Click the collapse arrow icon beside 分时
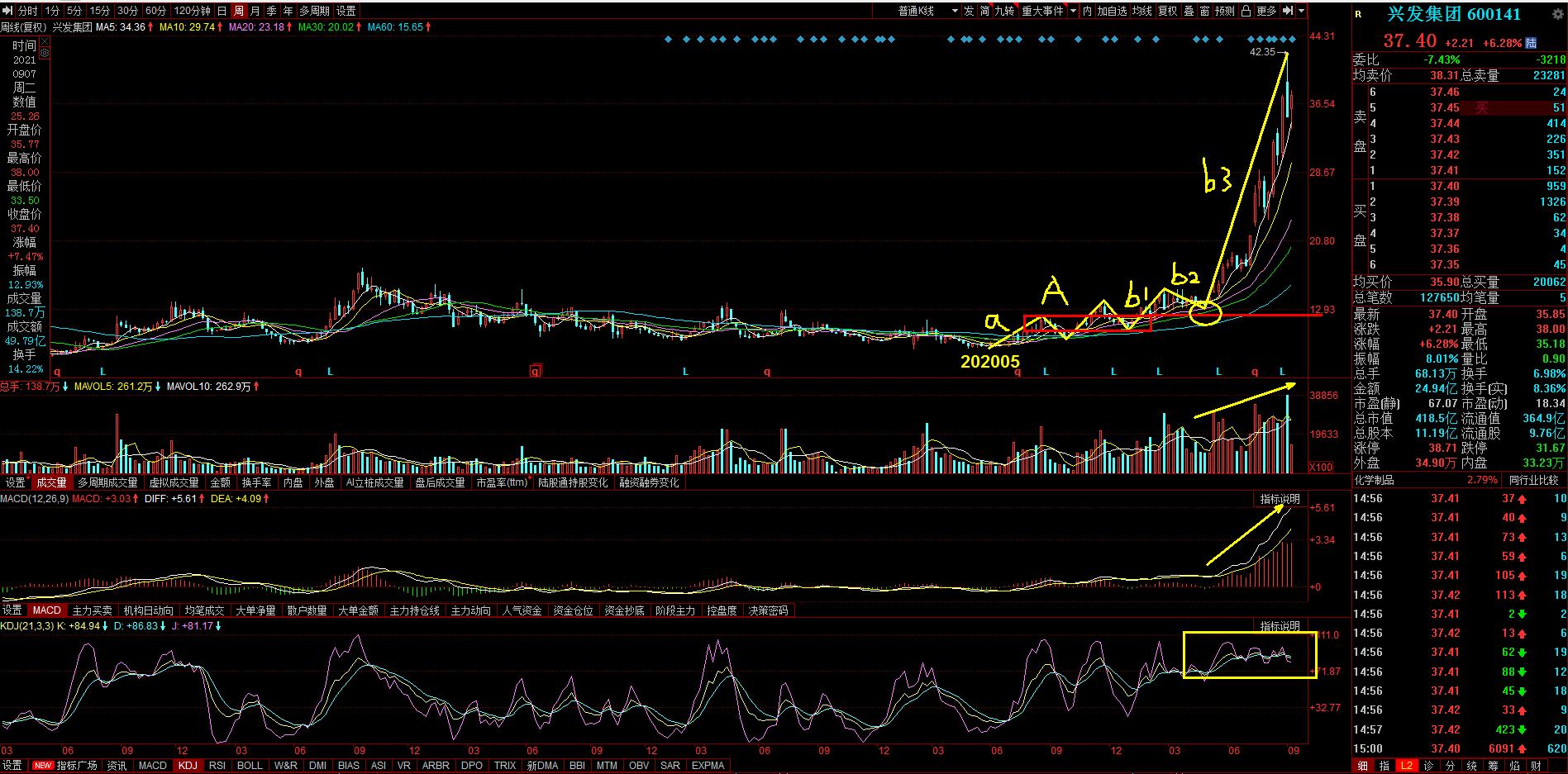 pyautogui.click(x=8, y=11)
